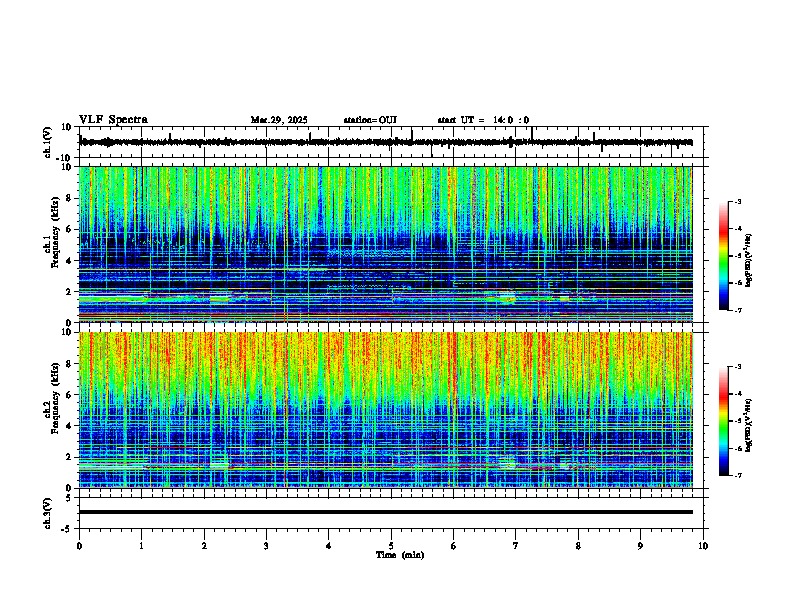
Task: Click the "6" tick on Time axis
Action: 454,546
